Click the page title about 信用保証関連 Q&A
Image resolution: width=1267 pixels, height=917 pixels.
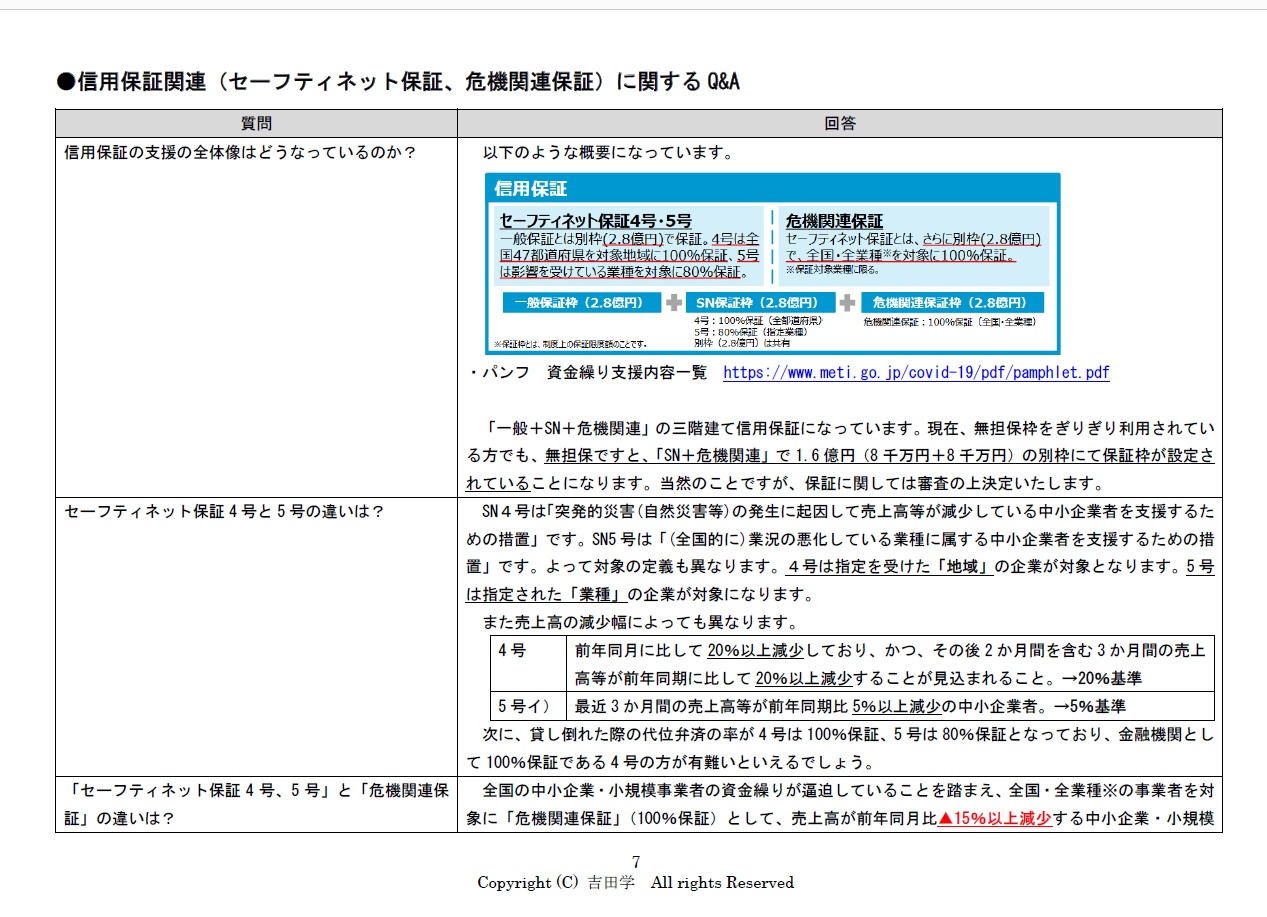tap(398, 82)
